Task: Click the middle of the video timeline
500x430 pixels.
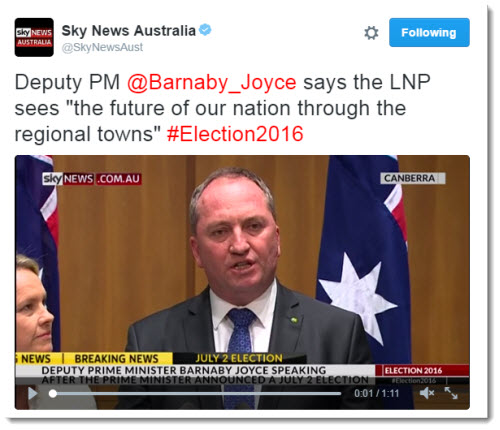Action: [x=197, y=394]
